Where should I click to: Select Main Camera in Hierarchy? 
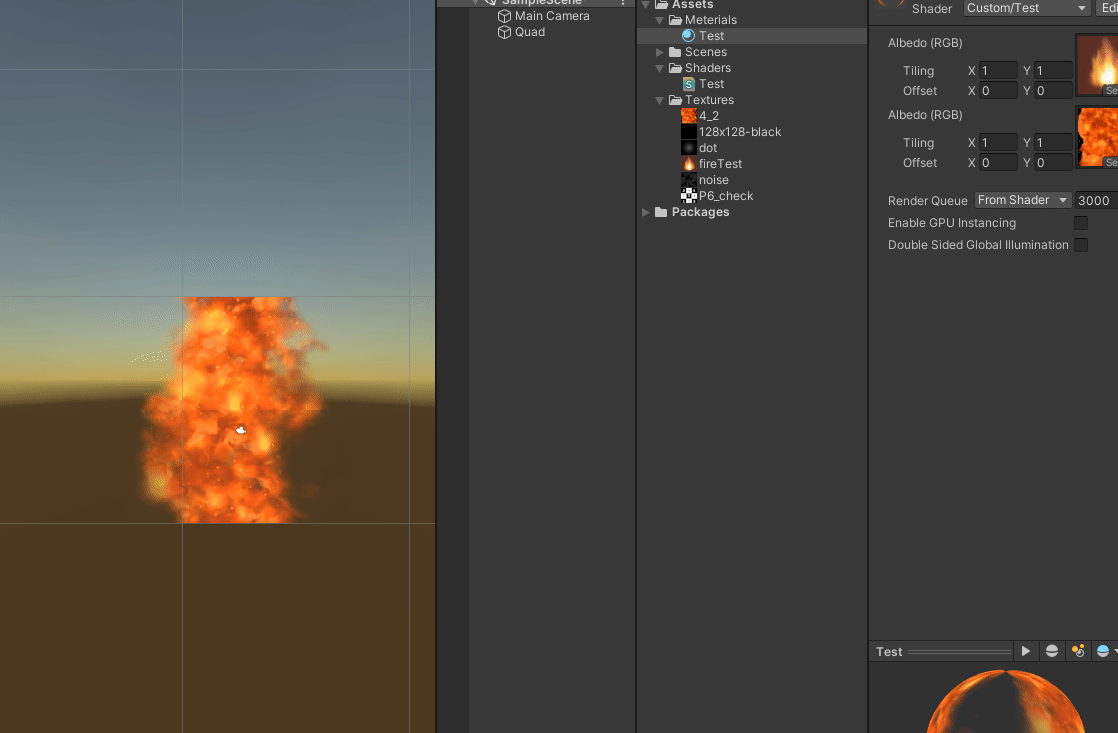pos(552,16)
